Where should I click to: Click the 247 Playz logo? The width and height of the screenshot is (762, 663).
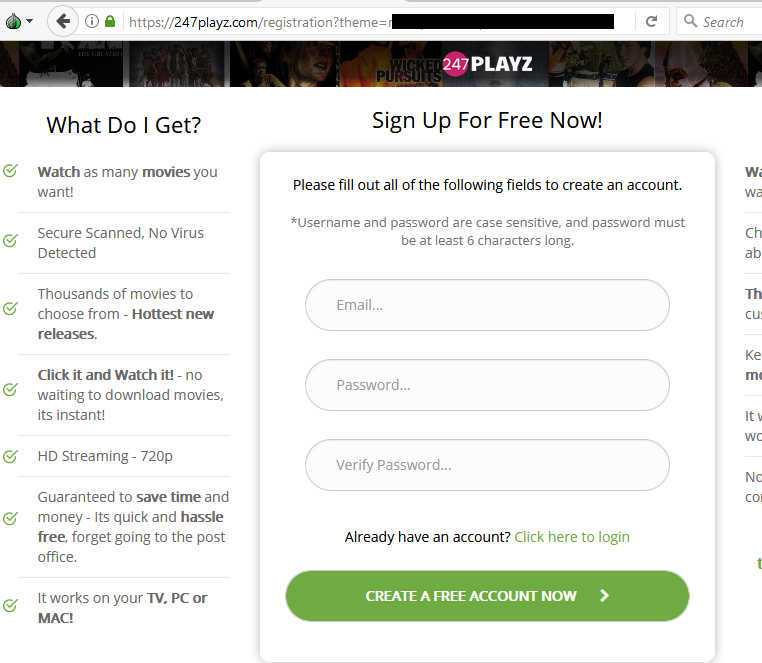[x=487, y=64]
